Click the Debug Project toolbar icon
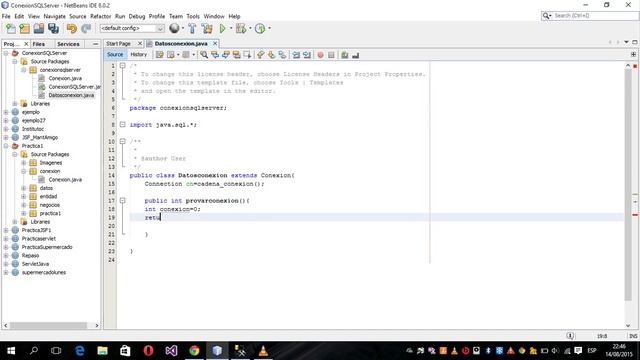The height and width of the screenshot is (360, 640). [241, 29]
